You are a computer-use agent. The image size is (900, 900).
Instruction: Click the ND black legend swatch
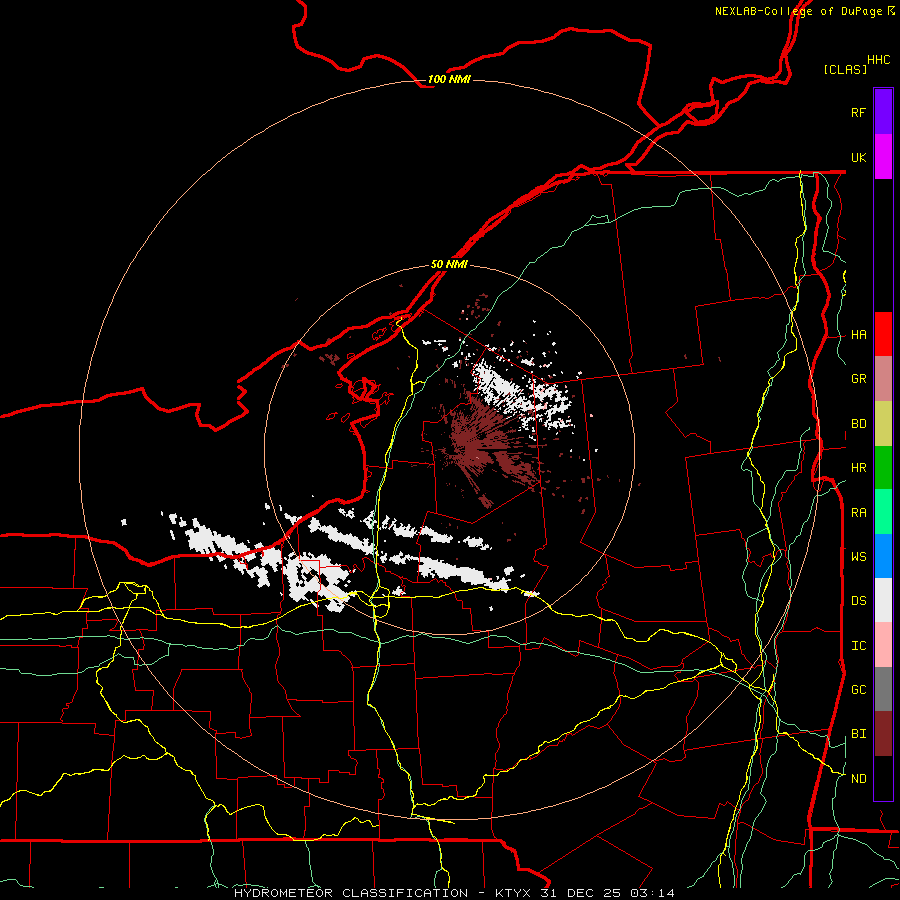pyautogui.click(x=883, y=778)
